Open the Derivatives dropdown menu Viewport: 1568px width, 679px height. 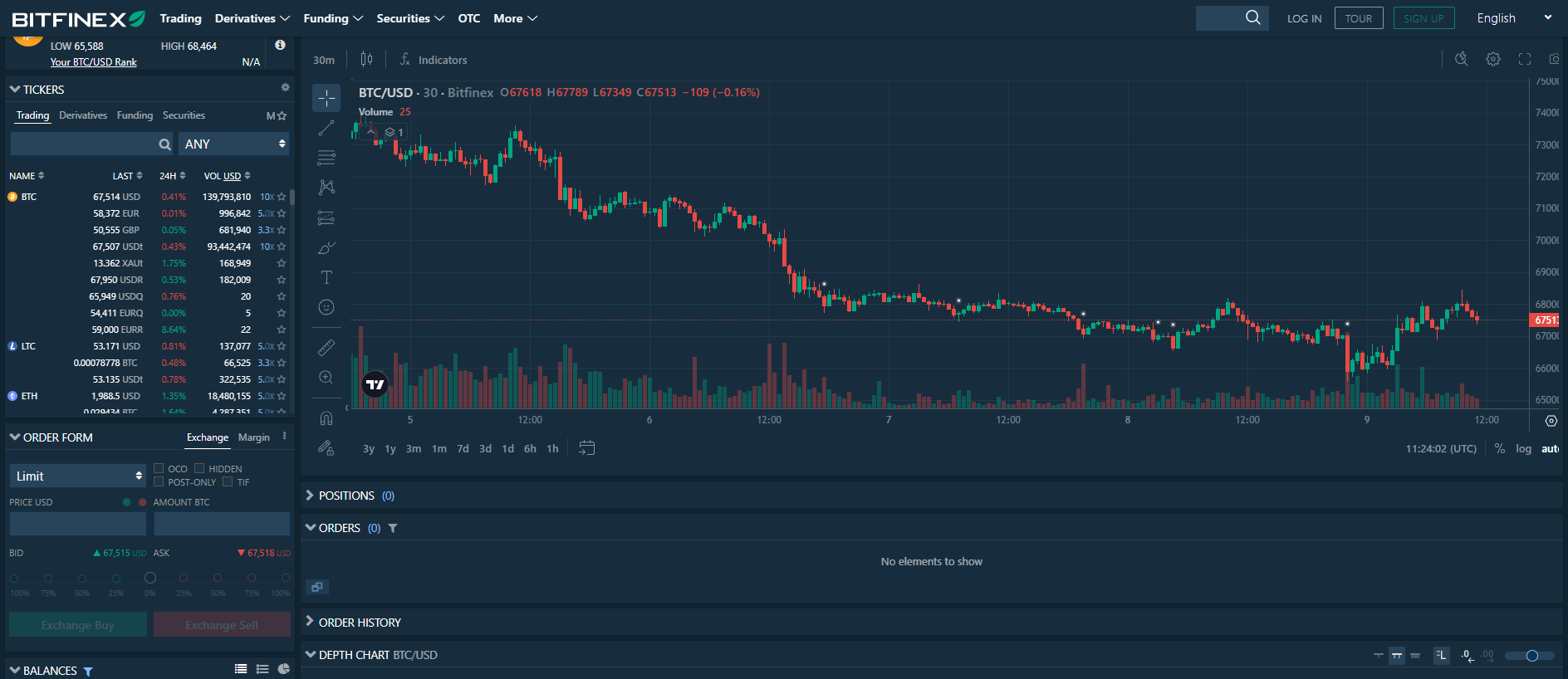click(x=252, y=18)
